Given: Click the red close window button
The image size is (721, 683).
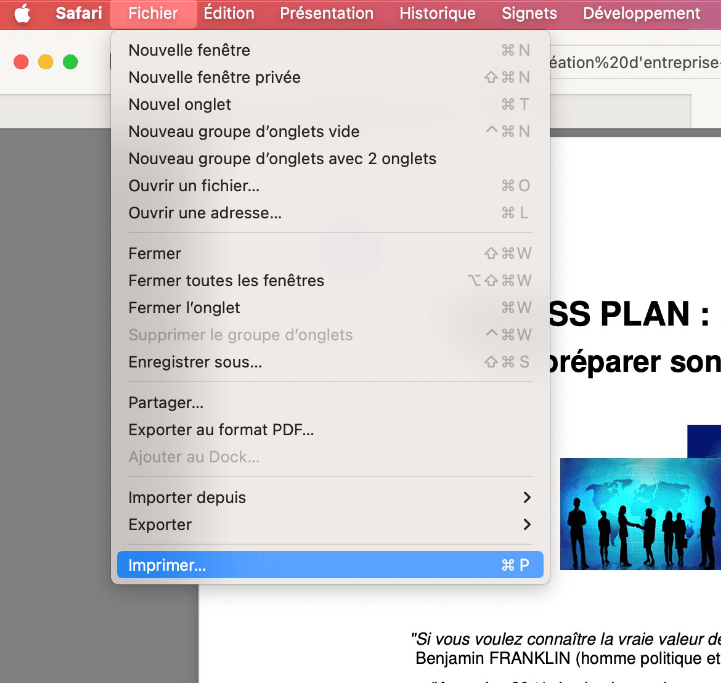Looking at the screenshot, I should click(x=21, y=62).
